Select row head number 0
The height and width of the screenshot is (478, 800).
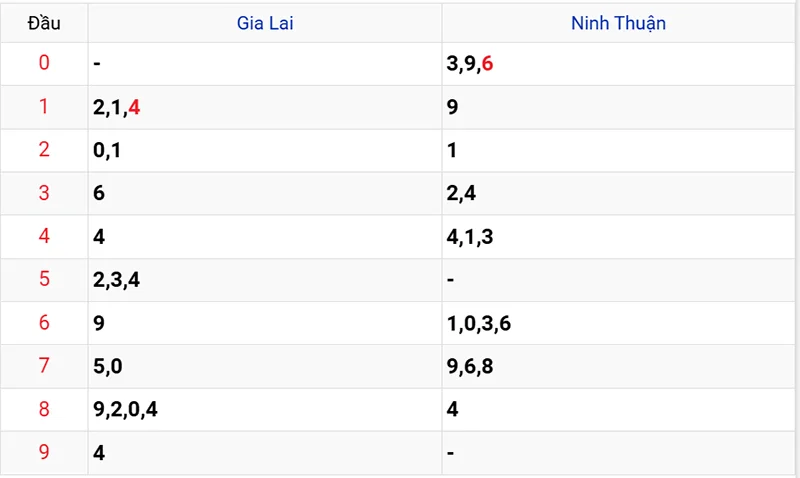[x=44, y=63]
